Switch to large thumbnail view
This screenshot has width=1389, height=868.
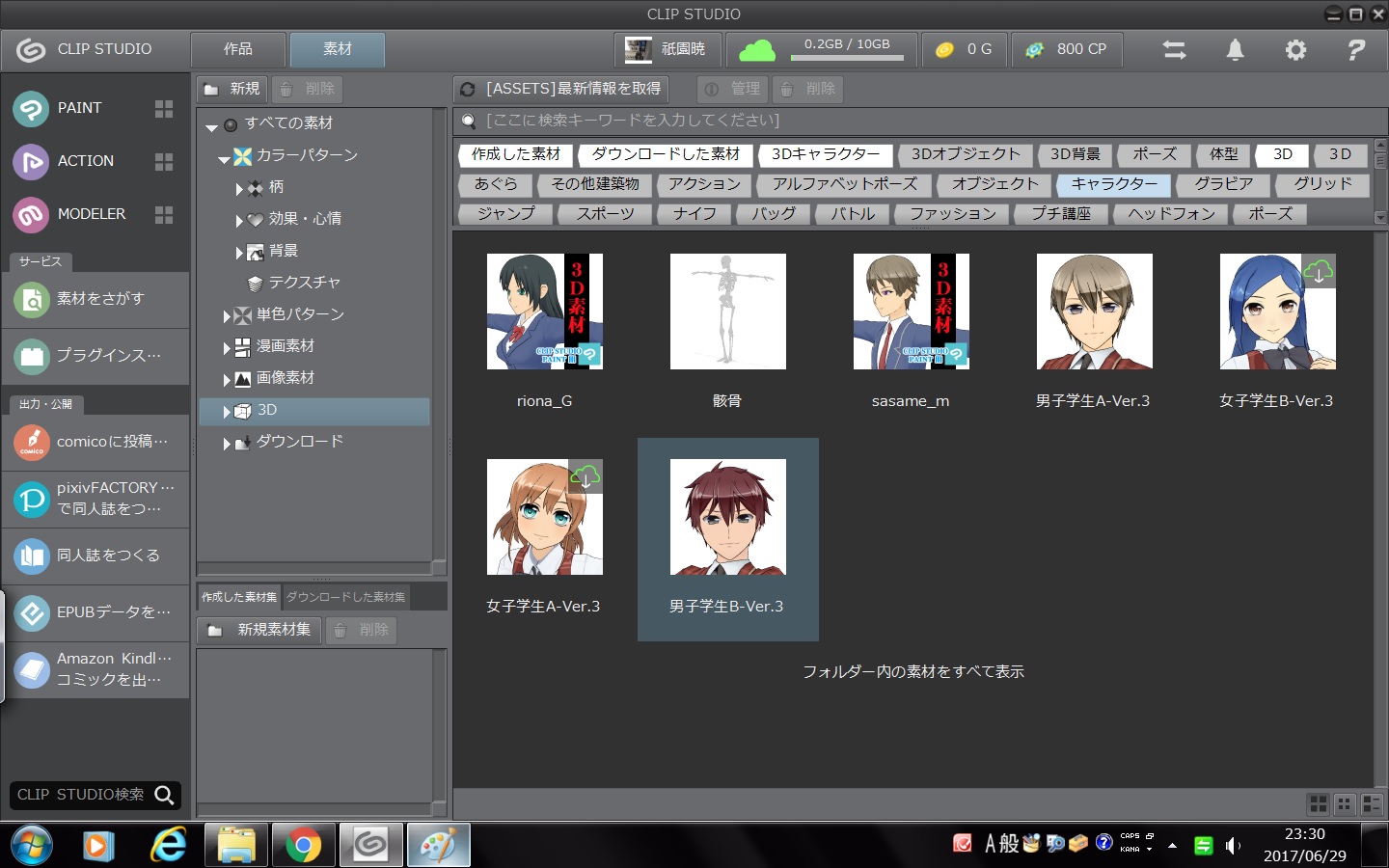(1319, 803)
